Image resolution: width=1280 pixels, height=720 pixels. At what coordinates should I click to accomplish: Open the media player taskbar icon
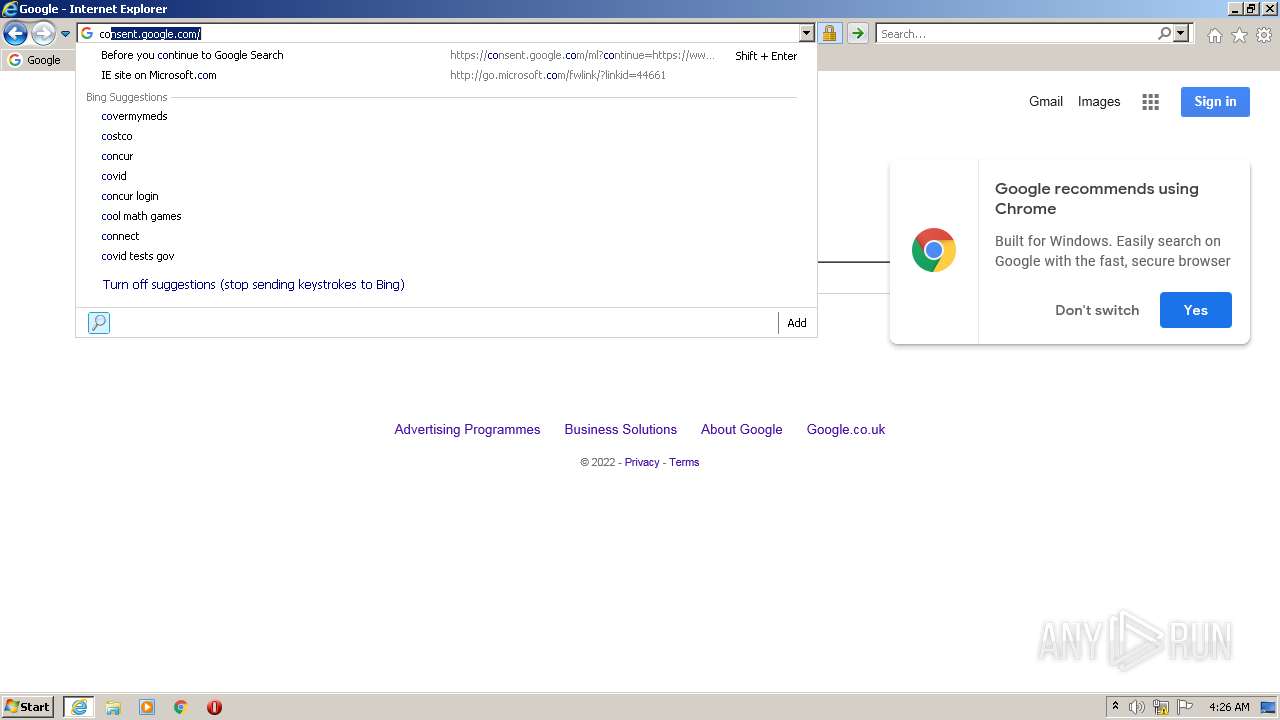tap(147, 707)
